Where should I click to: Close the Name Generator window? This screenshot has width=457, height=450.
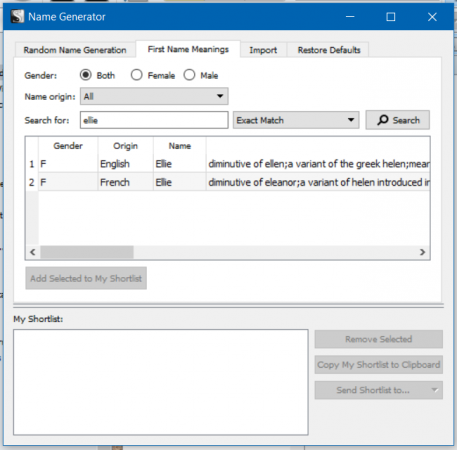point(432,17)
